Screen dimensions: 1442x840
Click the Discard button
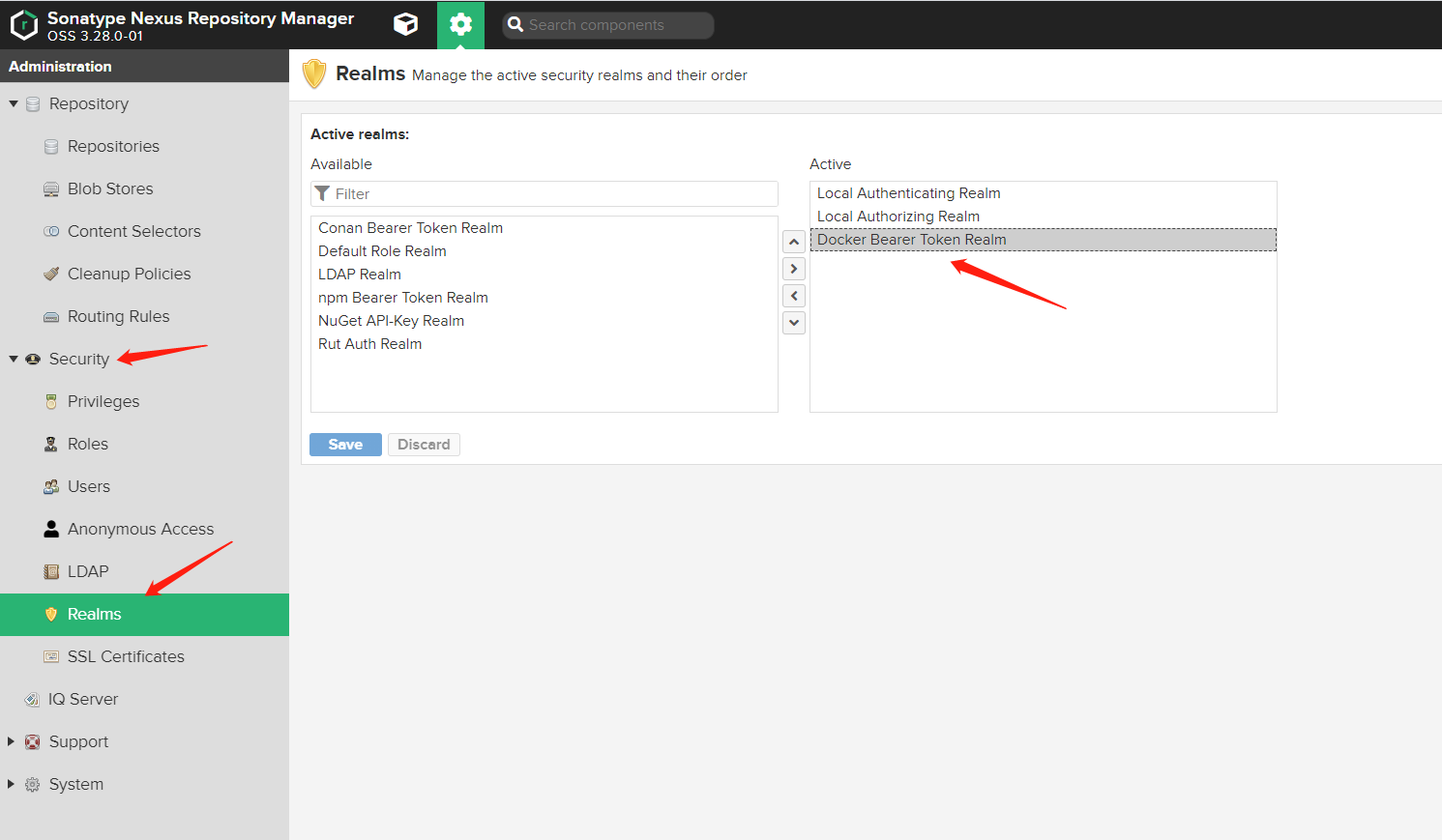[x=424, y=445]
